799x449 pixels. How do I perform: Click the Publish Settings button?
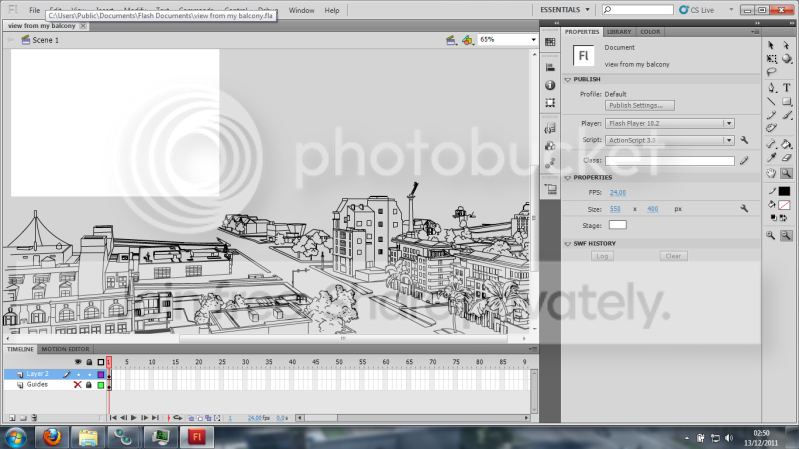640,105
